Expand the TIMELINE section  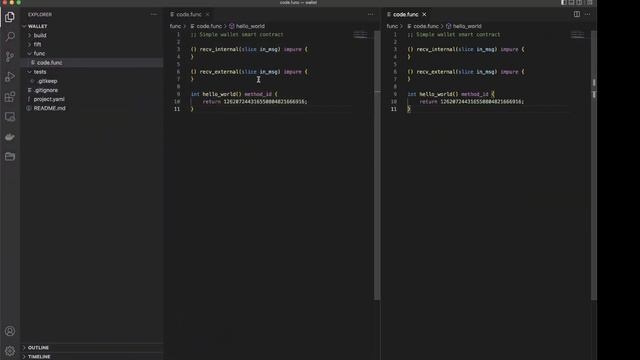(x=92, y=356)
